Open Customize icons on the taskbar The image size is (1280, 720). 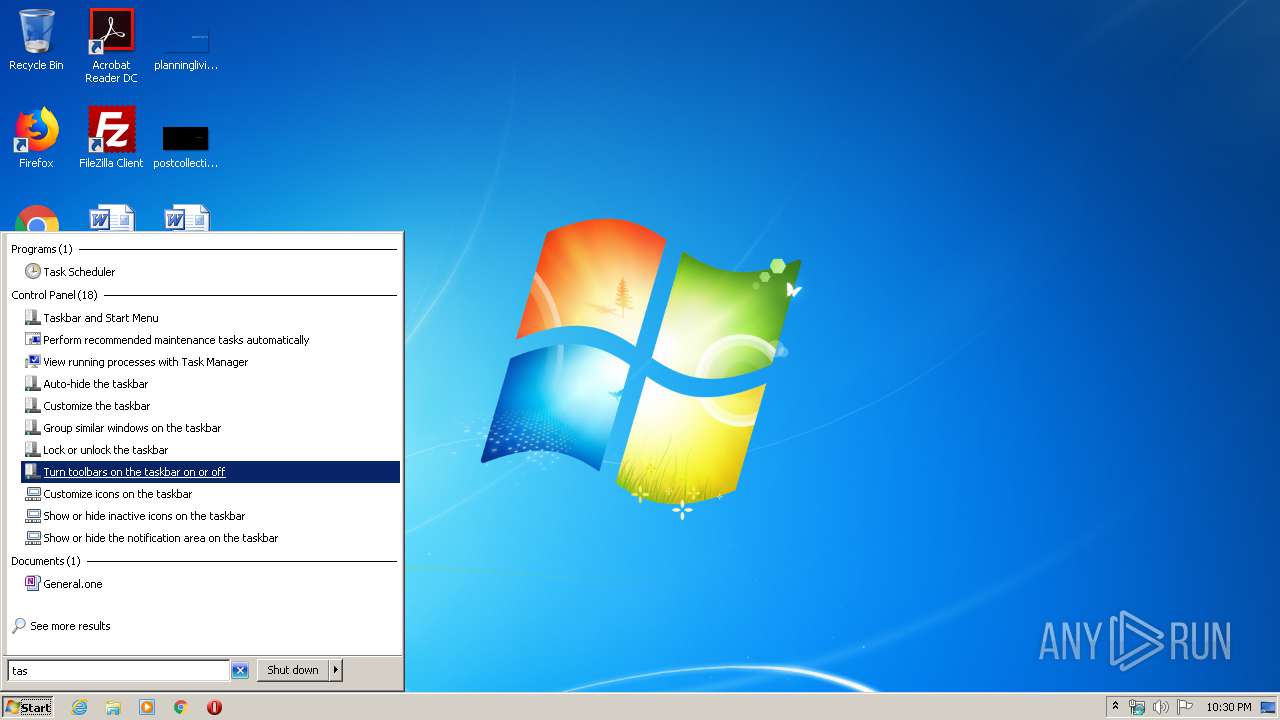[210, 494]
